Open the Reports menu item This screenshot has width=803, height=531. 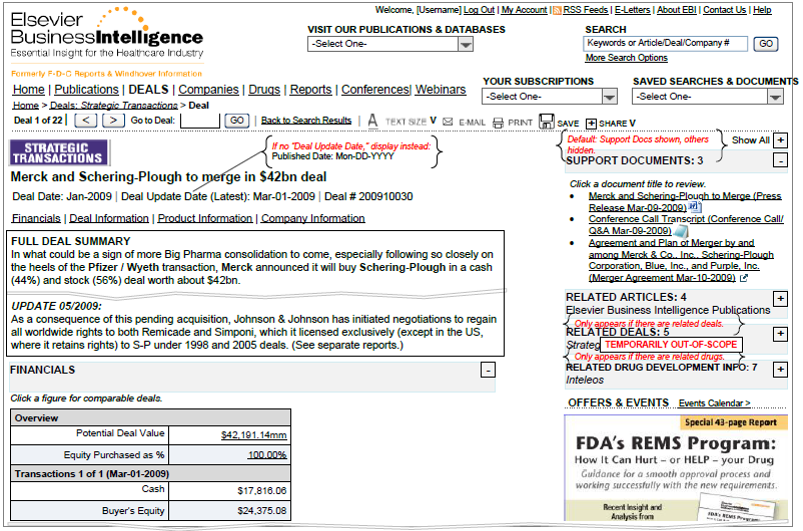[311, 90]
